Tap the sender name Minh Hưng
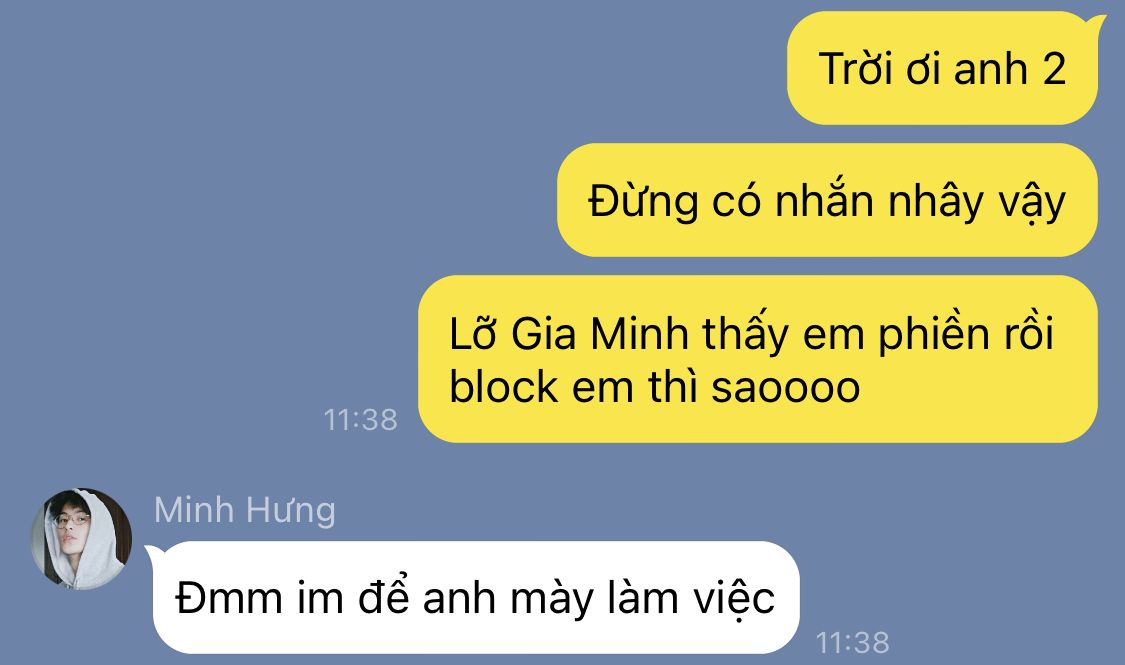1125x665 pixels. tap(245, 510)
